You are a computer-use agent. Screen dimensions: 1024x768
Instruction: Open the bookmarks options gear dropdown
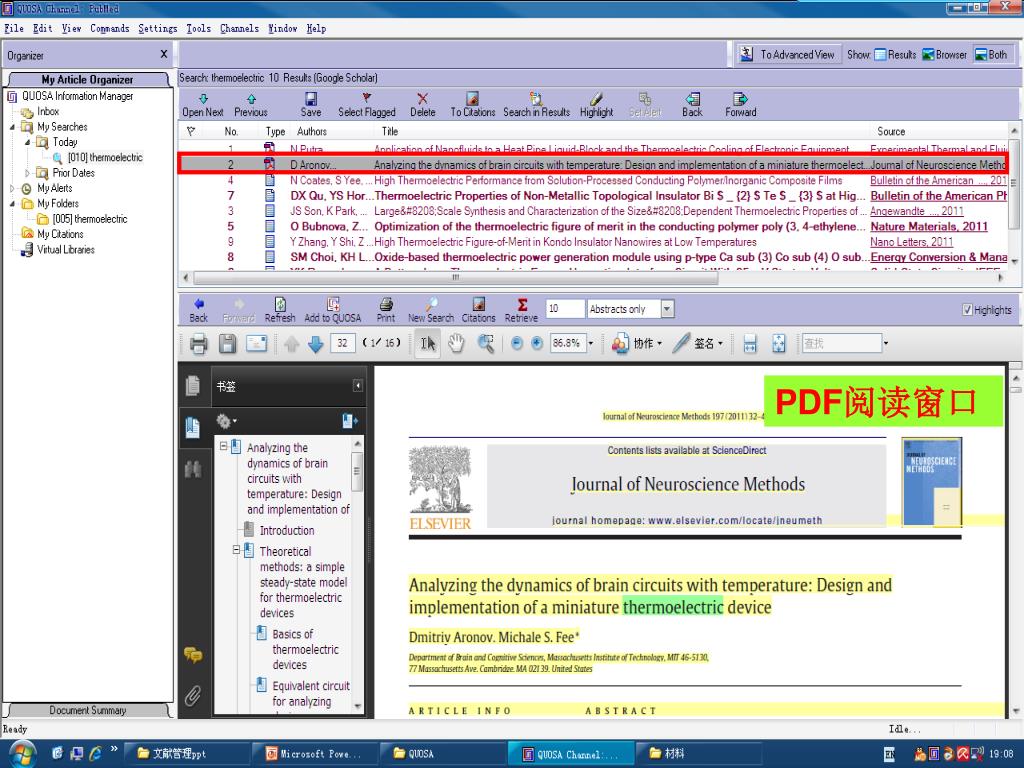coord(226,421)
